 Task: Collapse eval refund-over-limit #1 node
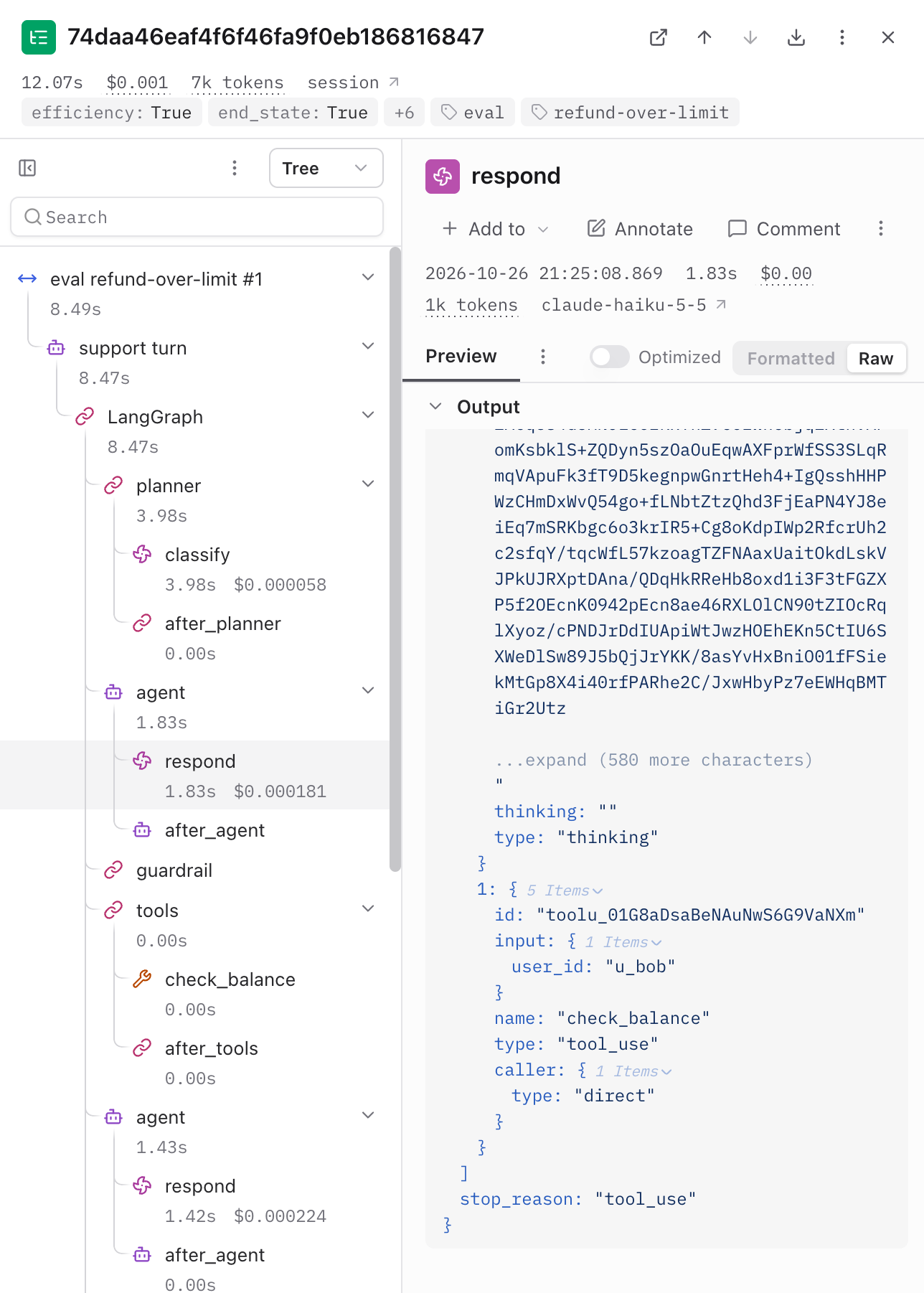pos(368,277)
